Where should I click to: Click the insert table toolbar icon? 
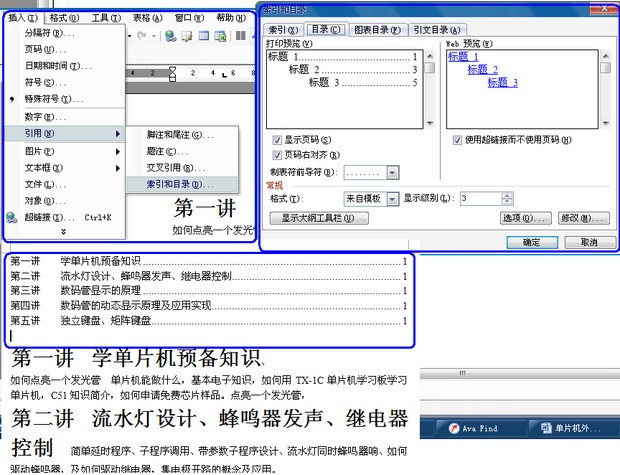coord(203,36)
